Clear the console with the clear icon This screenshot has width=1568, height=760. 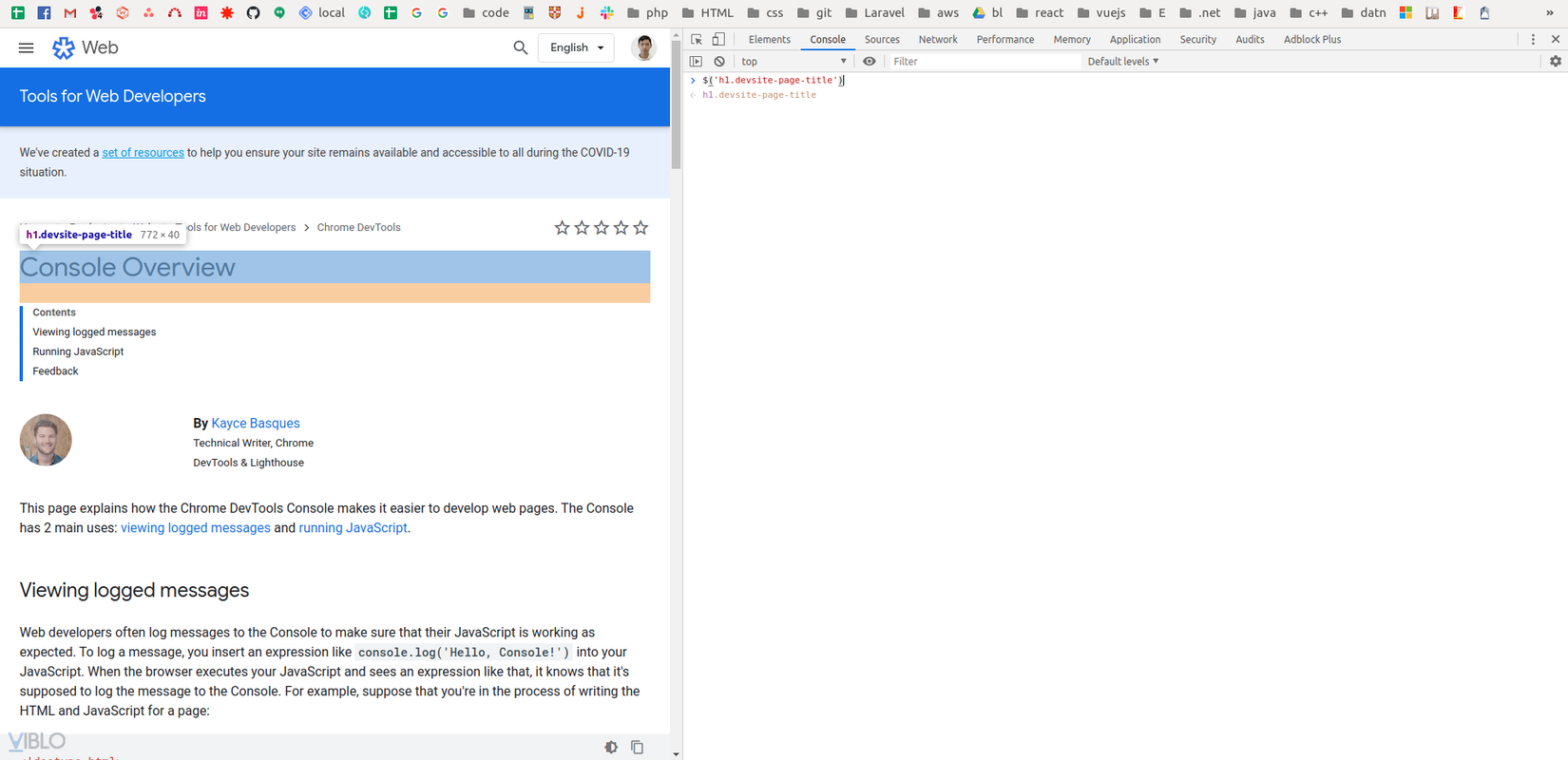719,62
